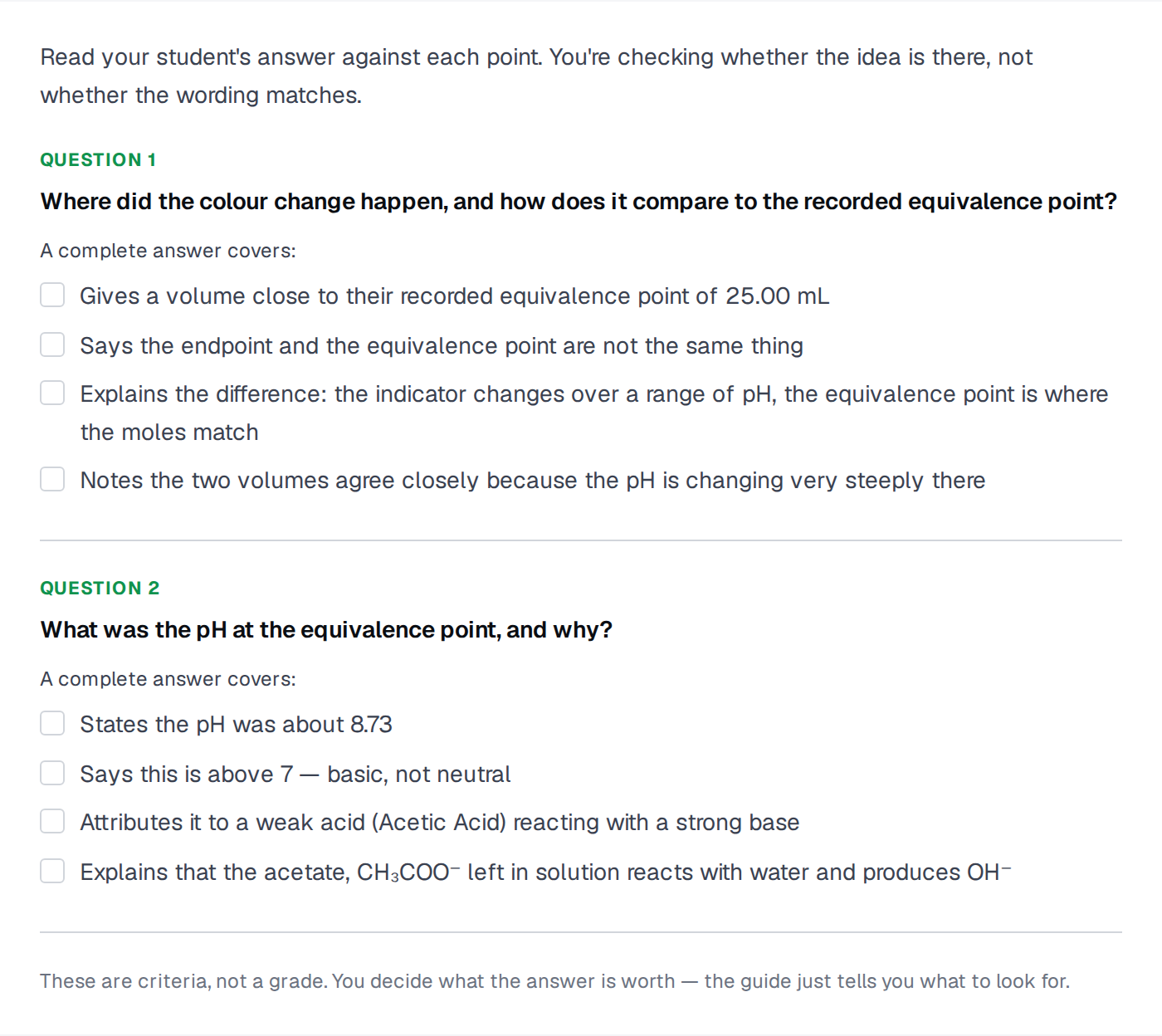1162x1036 pixels.
Task: Select the 'What was the pH' question heading
Action: [x=326, y=630]
